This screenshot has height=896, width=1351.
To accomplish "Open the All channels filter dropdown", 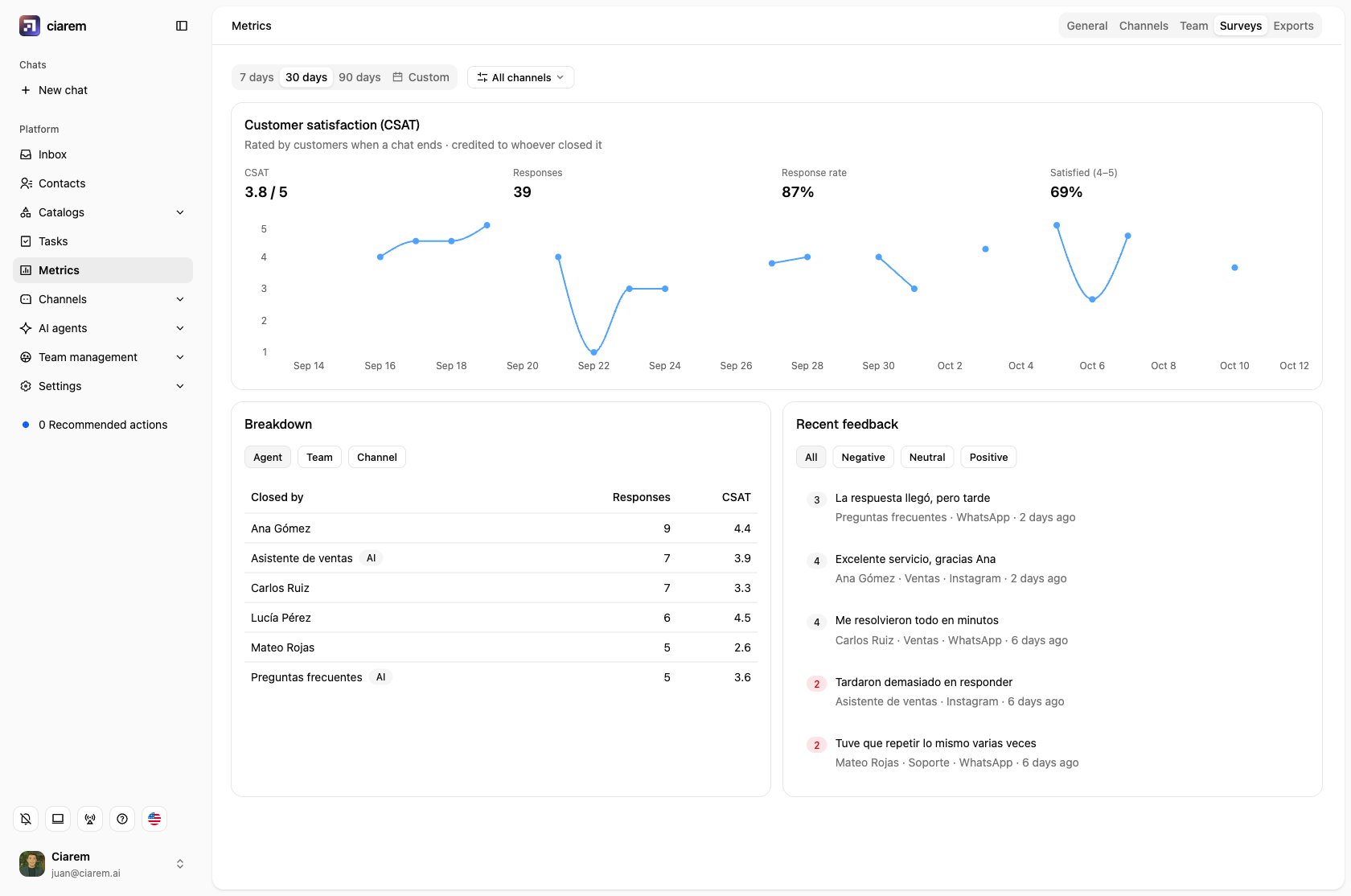I will pyautogui.click(x=520, y=77).
